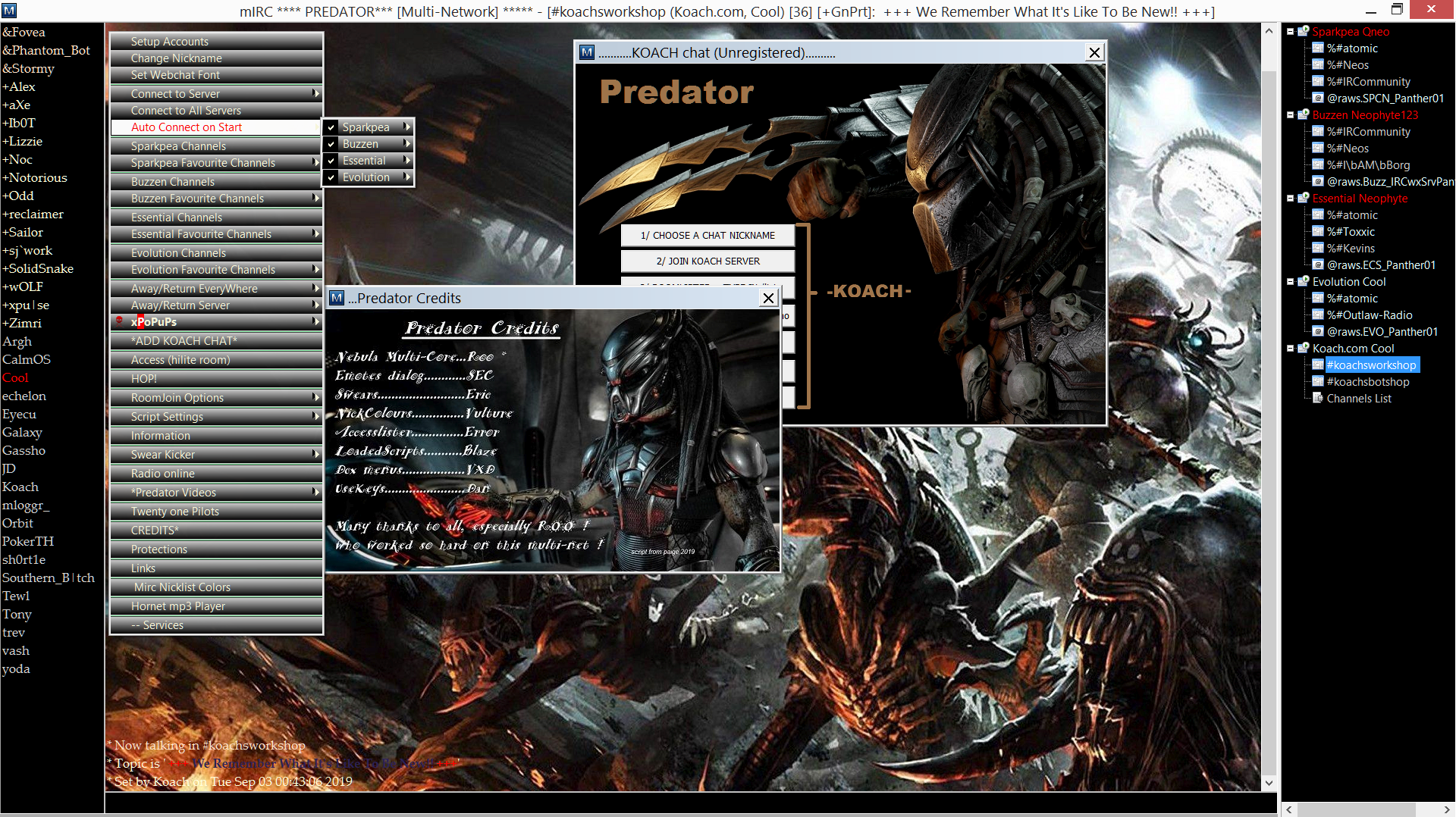Viewport: 1456px width, 817px height.
Task: Click the red icon beside xPoPuPs
Action: click(120, 321)
